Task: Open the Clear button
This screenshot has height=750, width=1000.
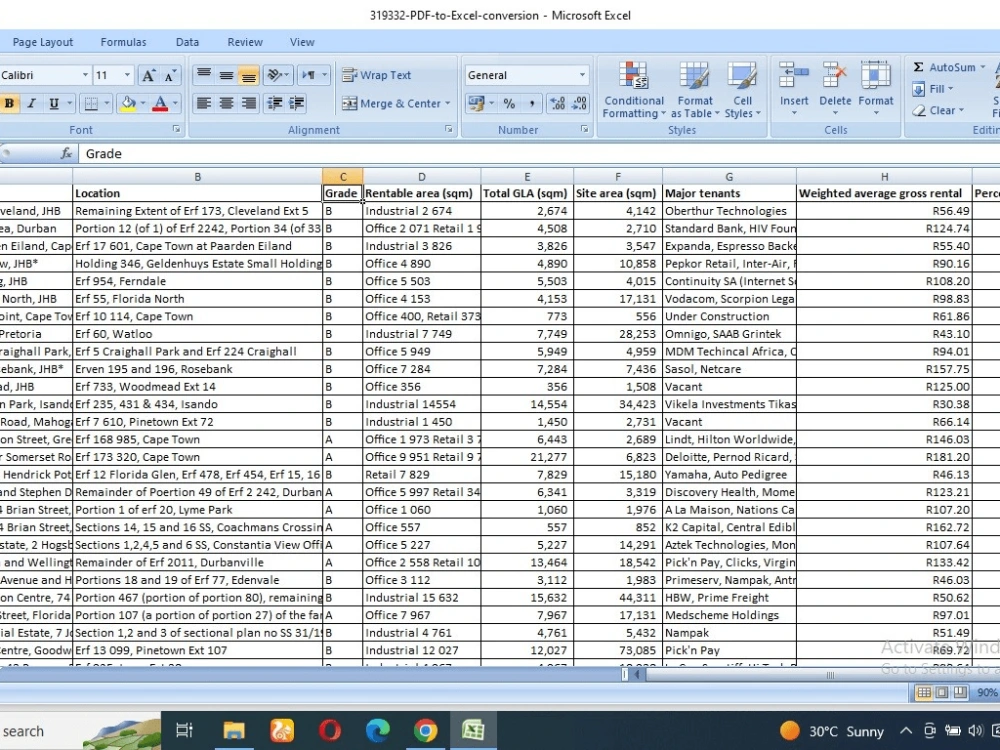Action: [x=938, y=110]
